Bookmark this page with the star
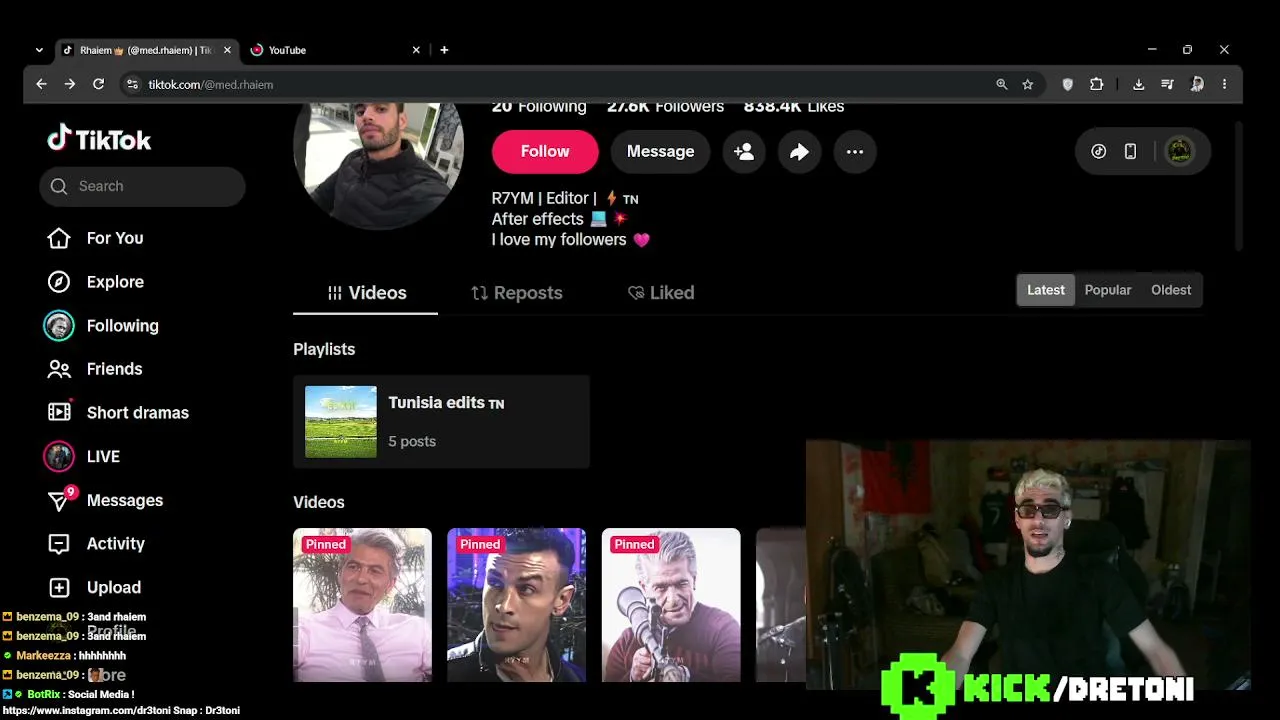1280x720 pixels. [1027, 84]
